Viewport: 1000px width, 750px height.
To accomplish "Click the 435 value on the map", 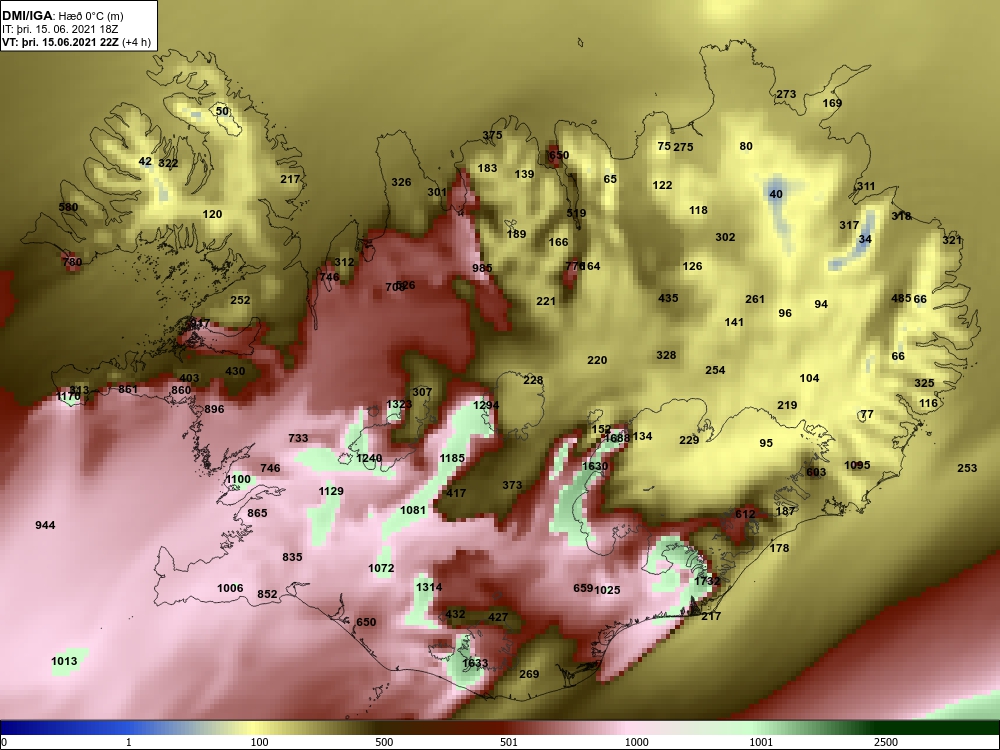I will point(668,297).
